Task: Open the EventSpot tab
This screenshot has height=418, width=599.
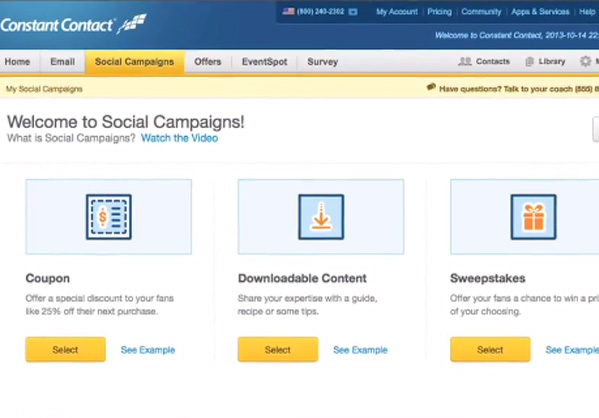Action: point(264,62)
